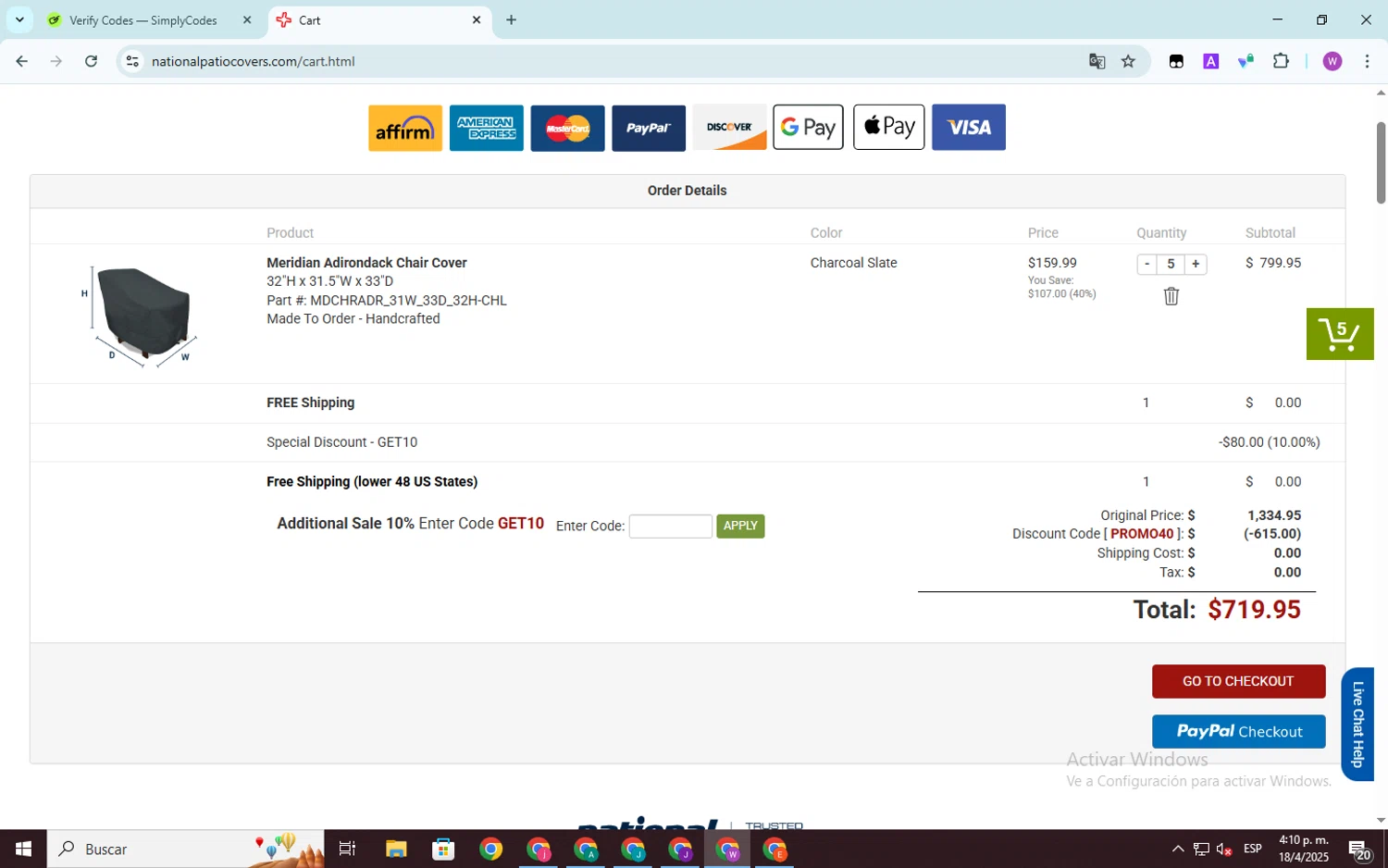Open the Windows Start menu
Image resolution: width=1388 pixels, height=868 pixels.
pyautogui.click(x=23, y=849)
